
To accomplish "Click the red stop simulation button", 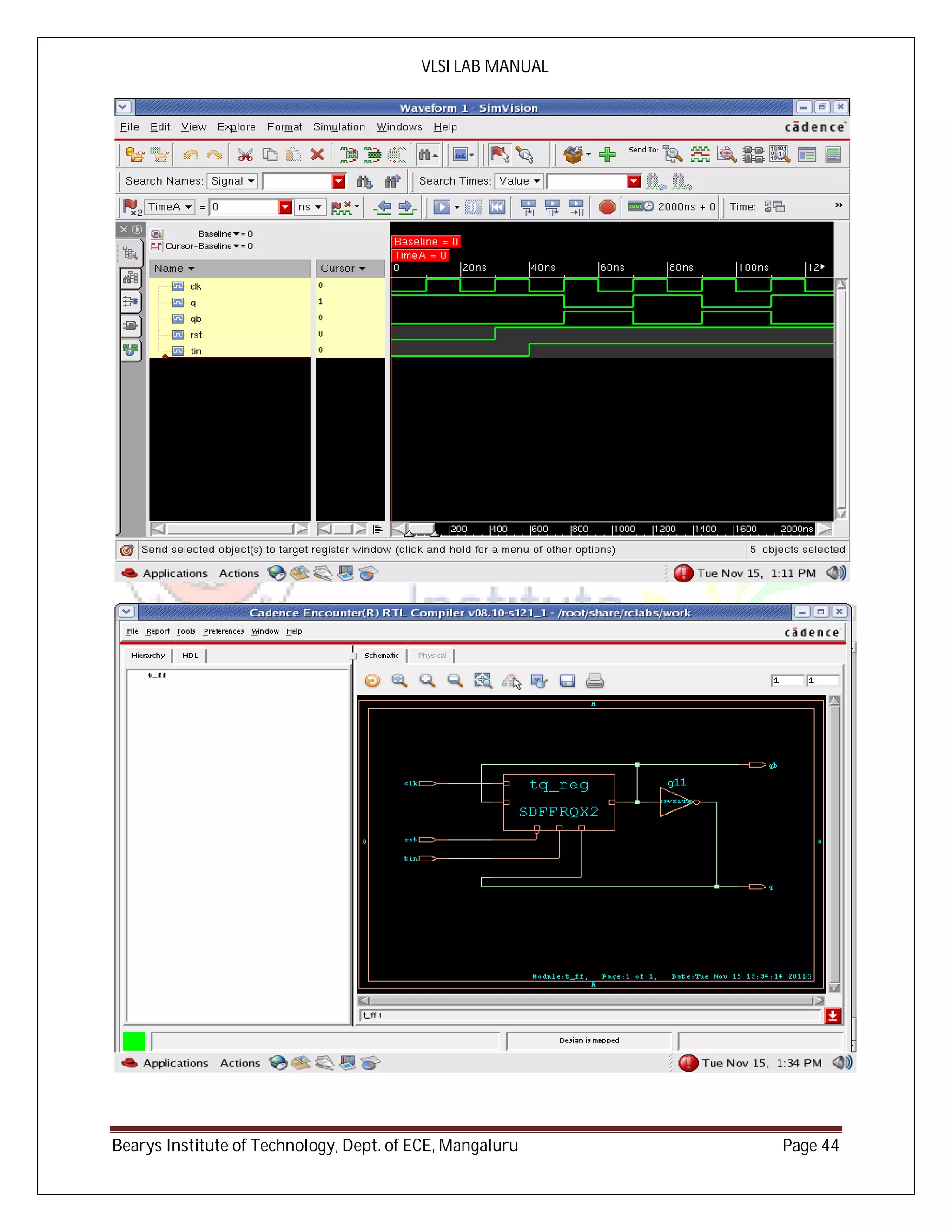I will pyautogui.click(x=607, y=207).
